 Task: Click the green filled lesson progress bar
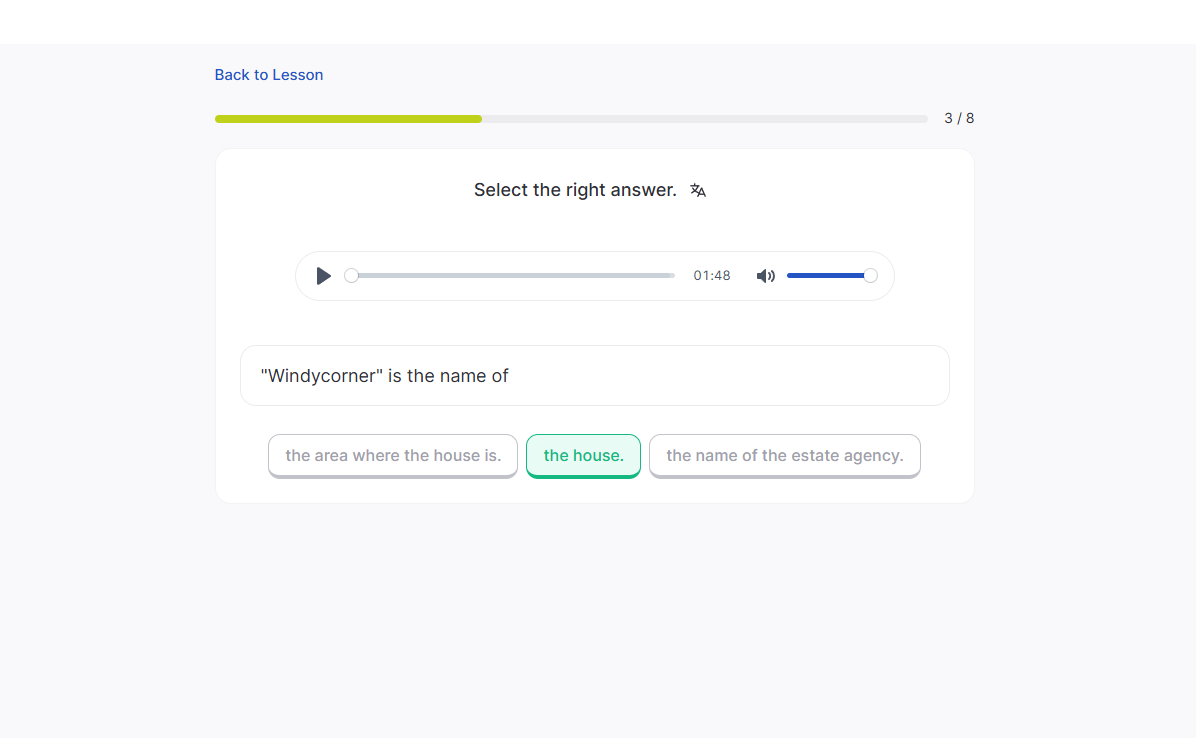click(348, 119)
